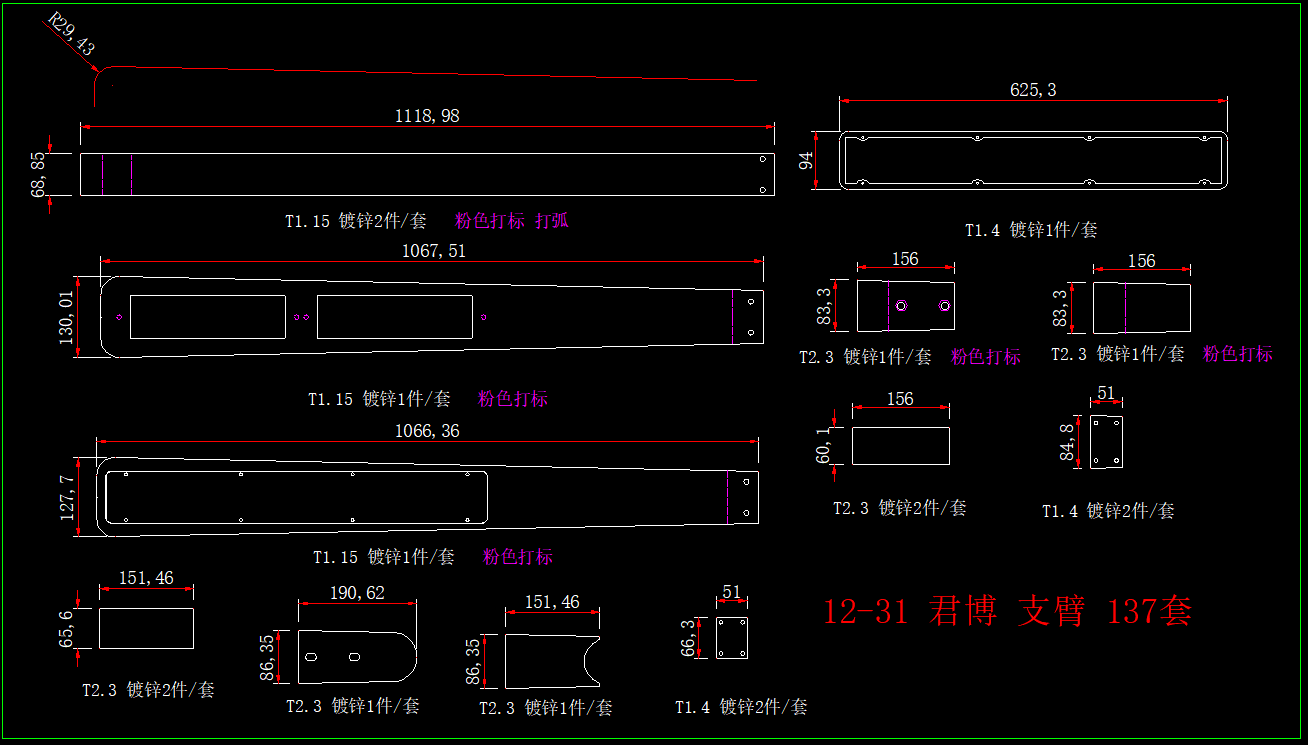This screenshot has width=1308, height=745.
Task: Select the left slot hole in the 190,62 bracket
Action: pyautogui.click(x=312, y=657)
